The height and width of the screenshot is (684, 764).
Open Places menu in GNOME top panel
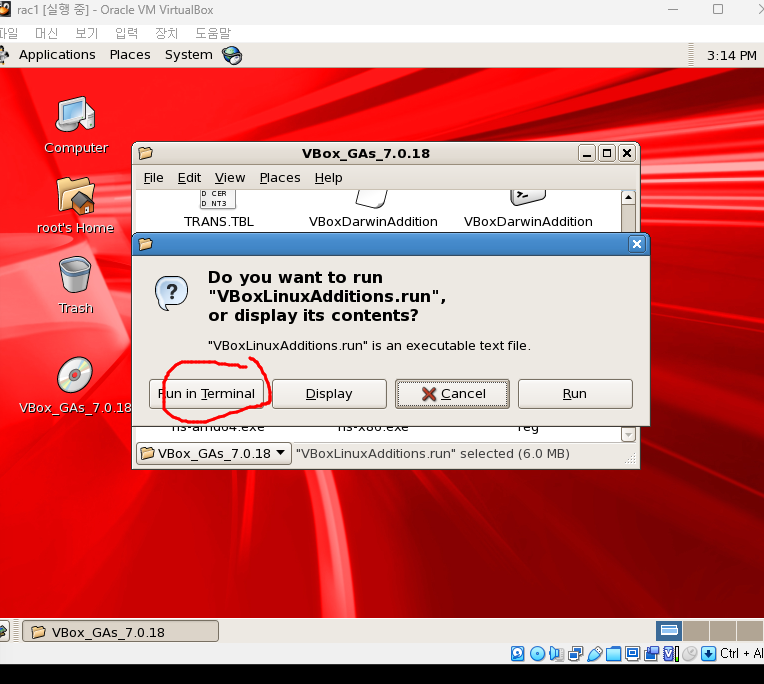[130, 55]
